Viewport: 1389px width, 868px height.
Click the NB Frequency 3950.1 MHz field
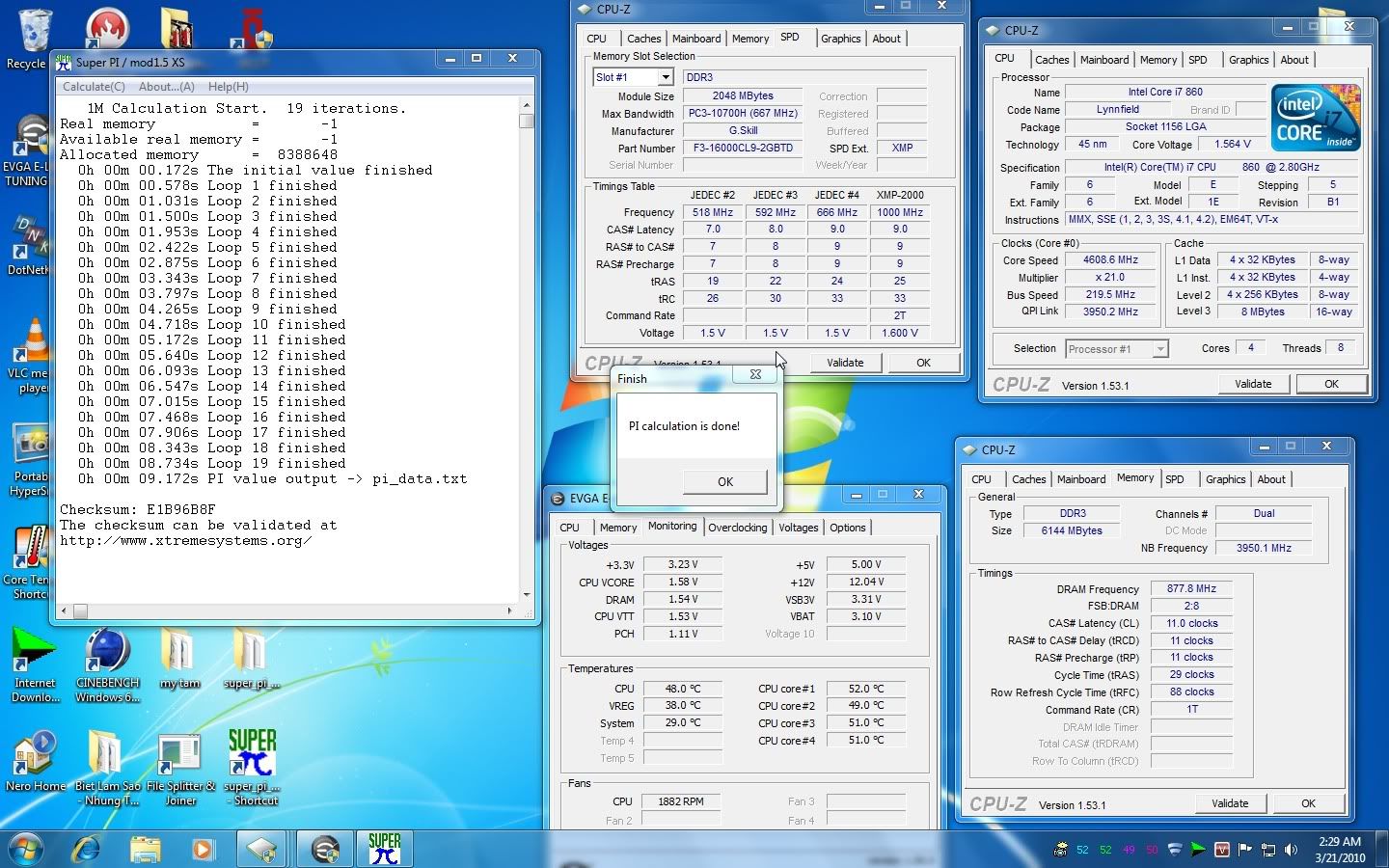tap(1264, 548)
